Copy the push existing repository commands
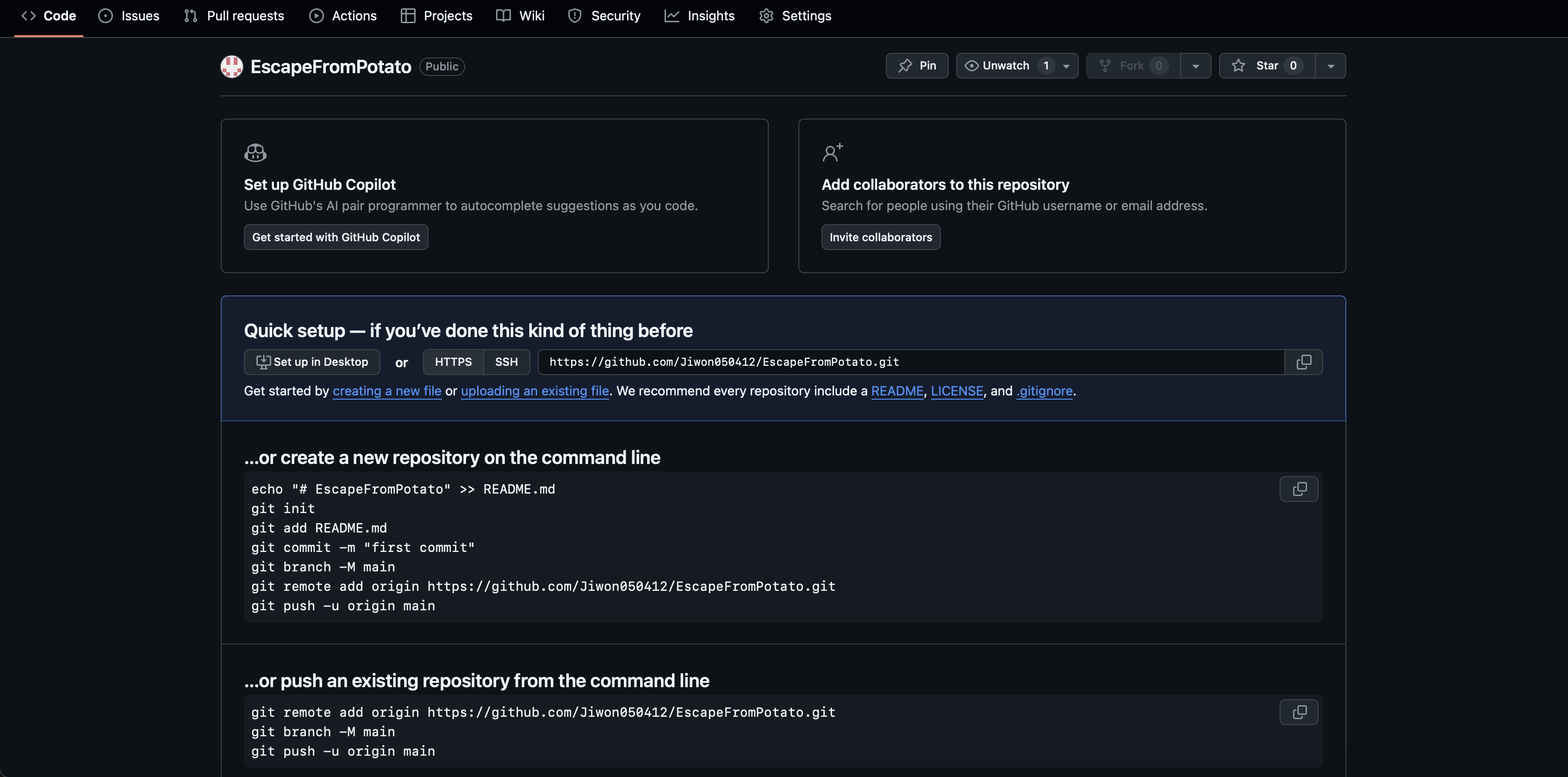Screen dimensions: 1568x777 [x=1298, y=712]
